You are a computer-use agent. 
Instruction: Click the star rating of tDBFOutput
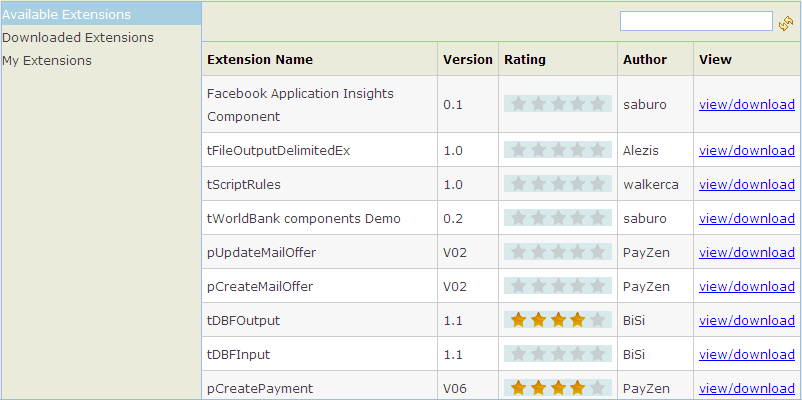point(558,320)
